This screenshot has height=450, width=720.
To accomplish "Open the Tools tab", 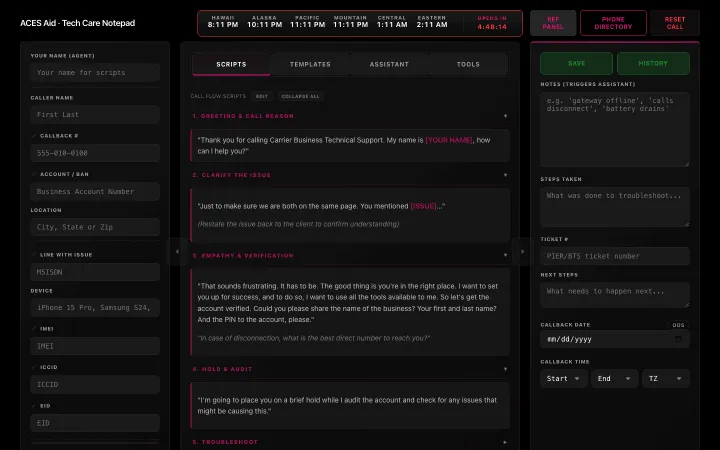I will point(468,64).
